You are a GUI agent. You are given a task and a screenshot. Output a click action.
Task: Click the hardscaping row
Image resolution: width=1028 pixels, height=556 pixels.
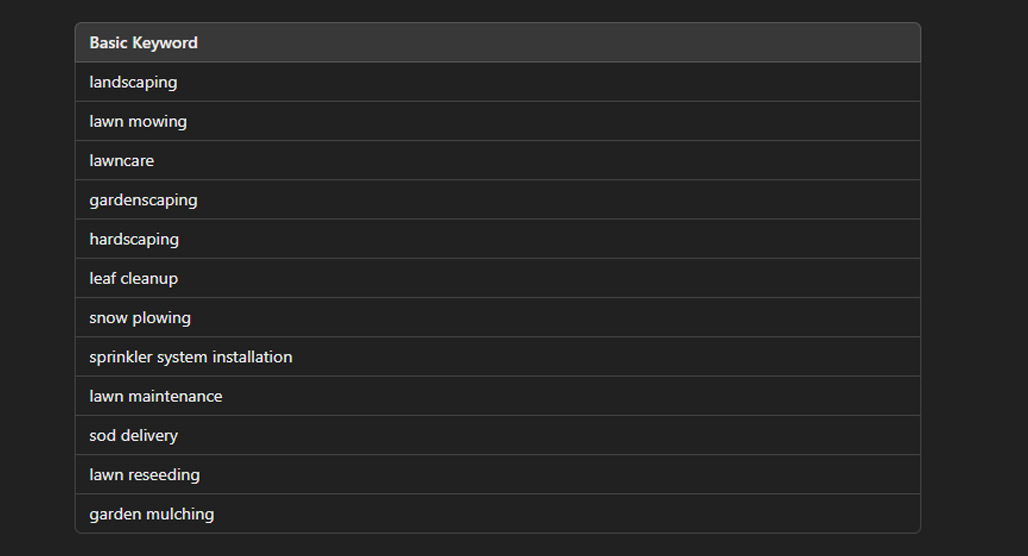tap(498, 239)
